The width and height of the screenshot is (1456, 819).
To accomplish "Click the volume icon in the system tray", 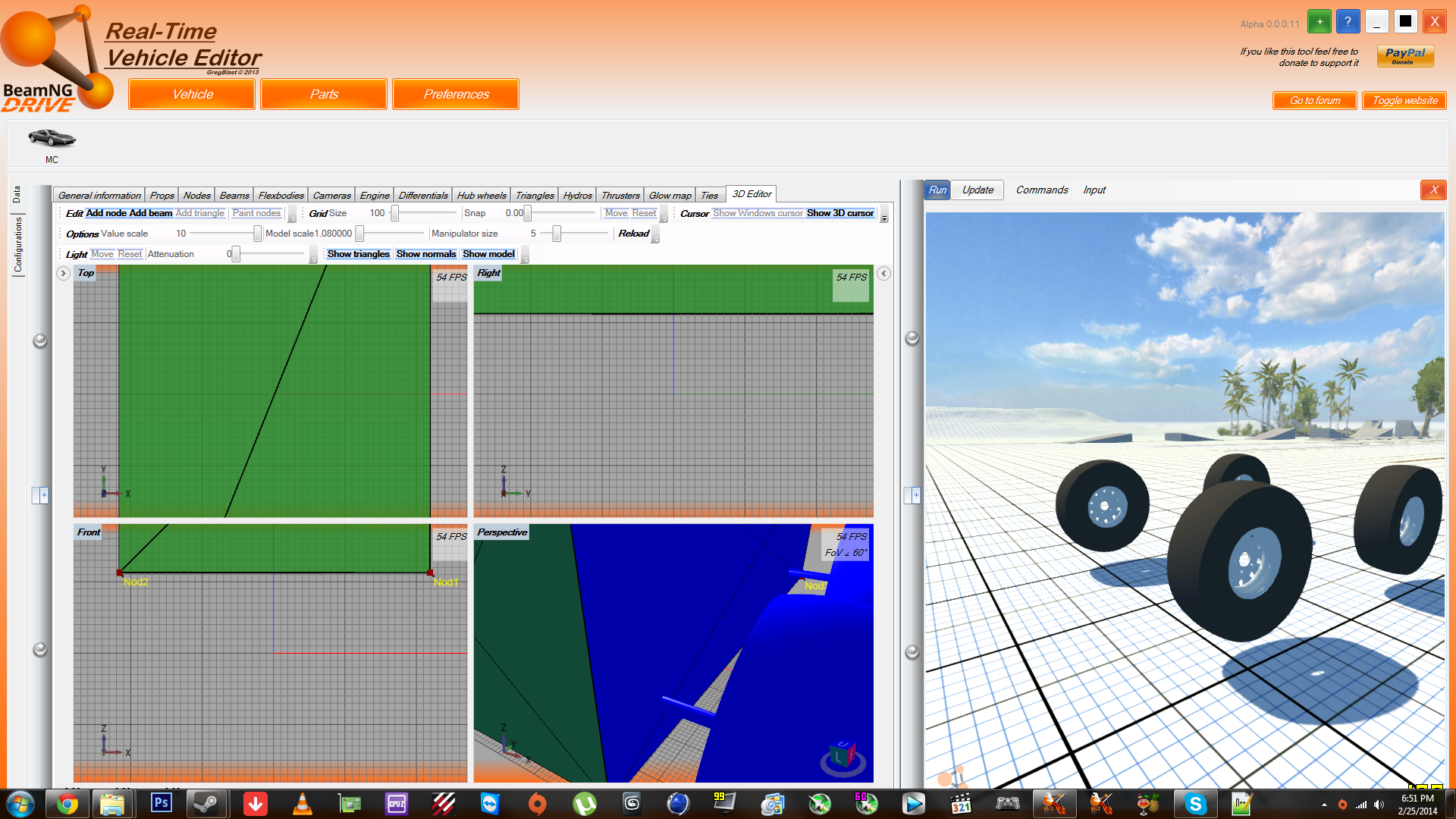I will coord(1379,805).
